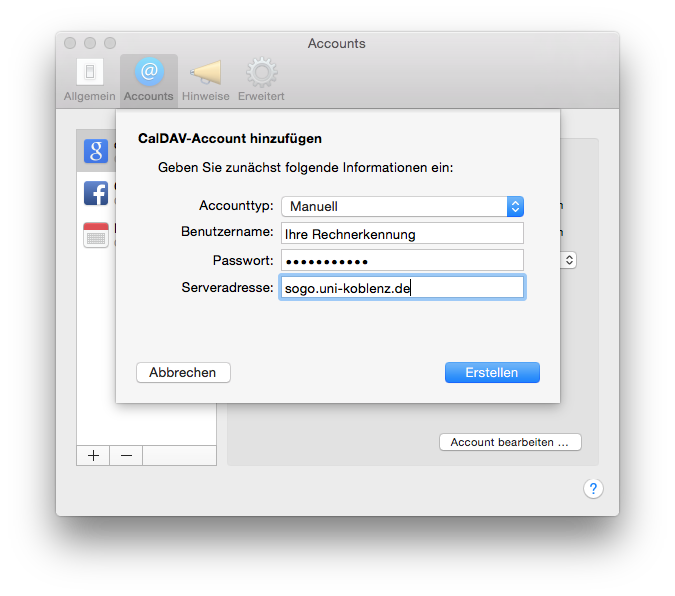This screenshot has width=675, height=596.
Task: Click the window zoom button
Action: (x=110, y=43)
